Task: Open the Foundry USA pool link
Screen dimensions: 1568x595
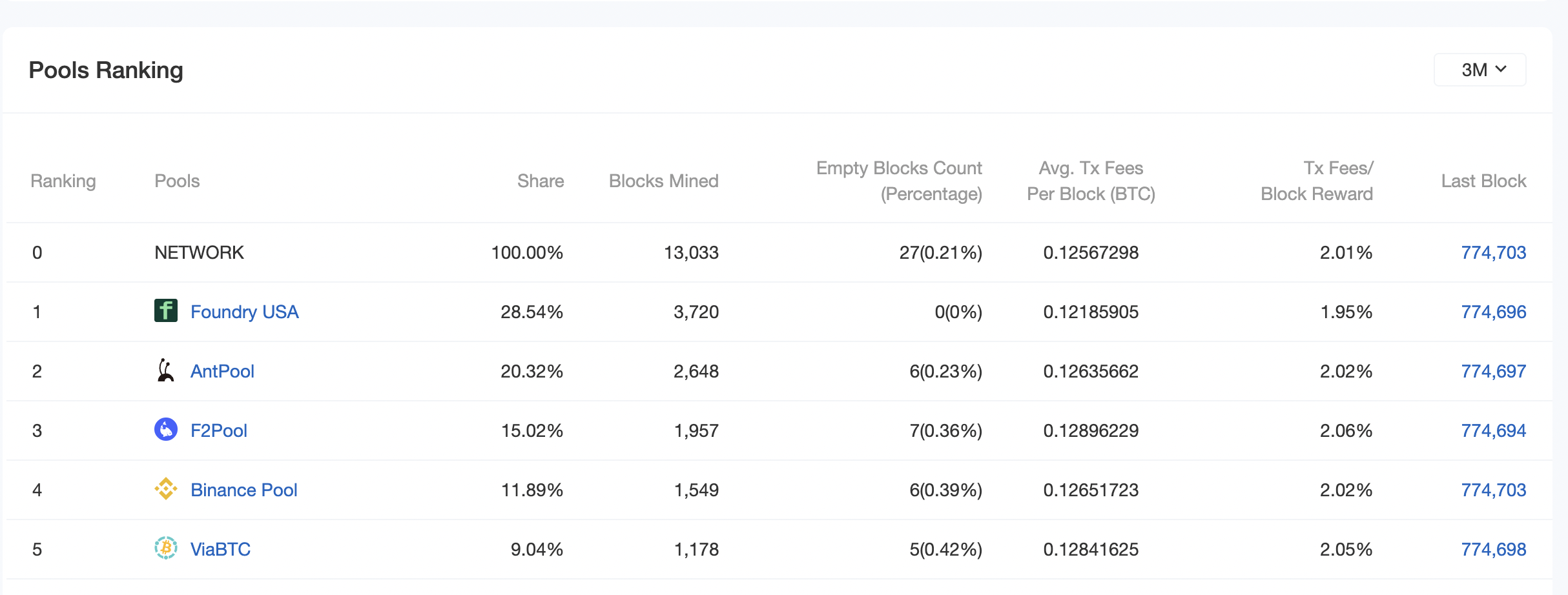Action: [x=244, y=312]
